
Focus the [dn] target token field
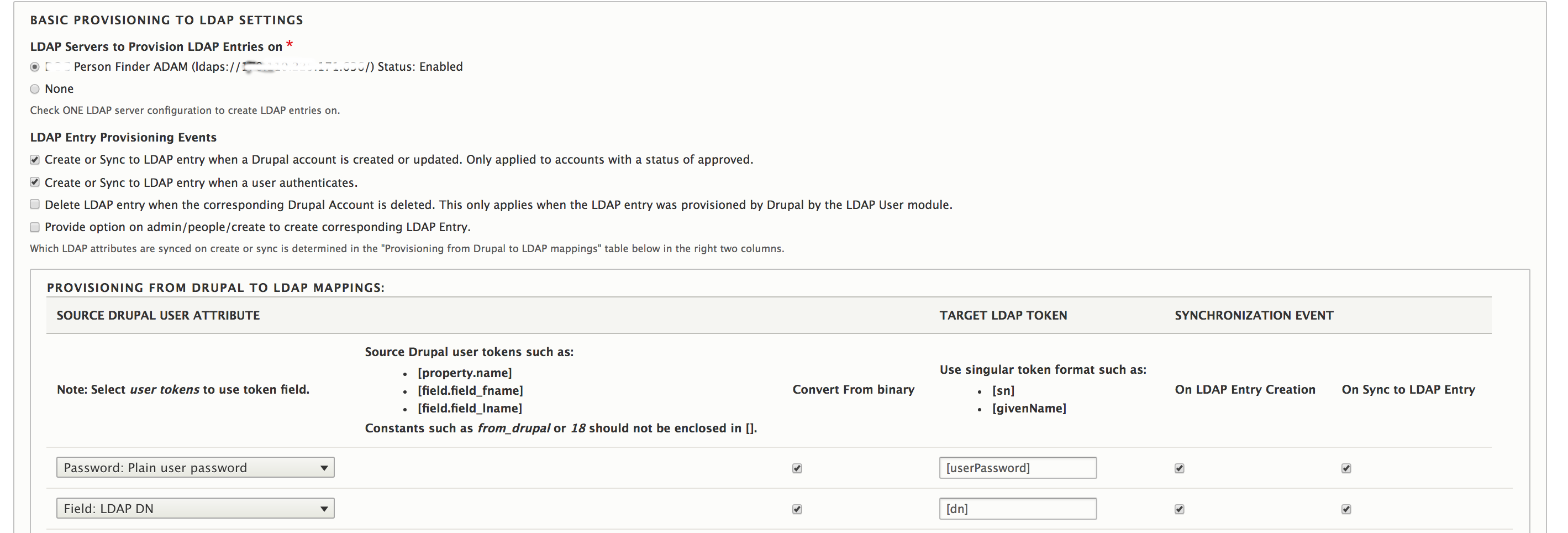pos(1018,509)
